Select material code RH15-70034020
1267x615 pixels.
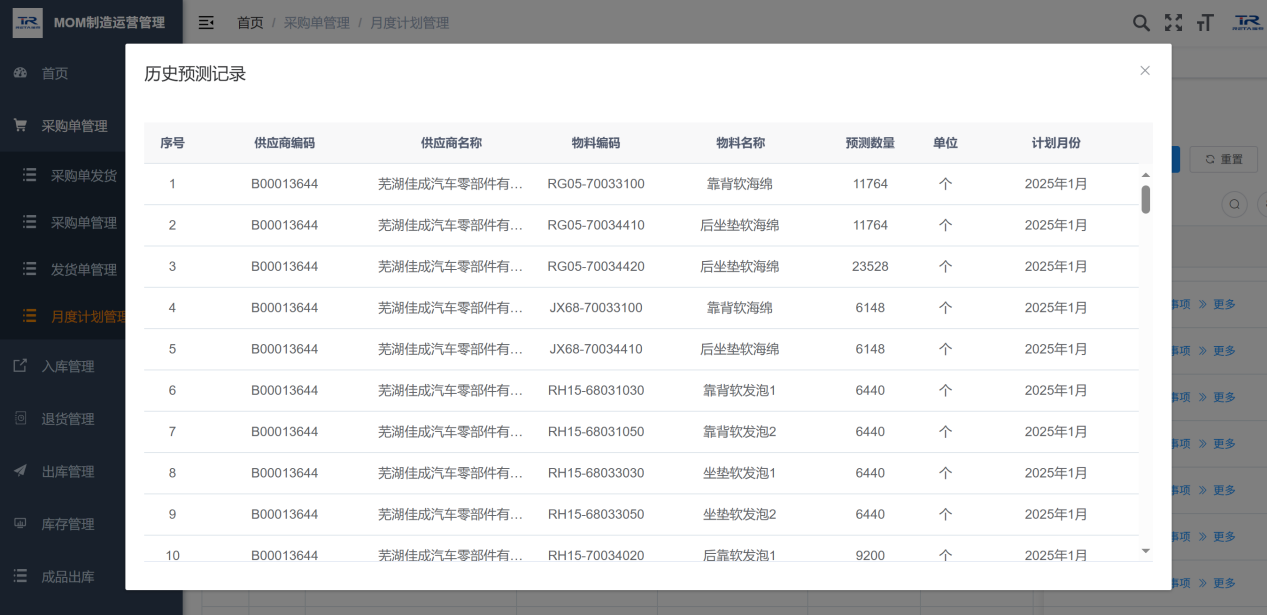click(596, 555)
